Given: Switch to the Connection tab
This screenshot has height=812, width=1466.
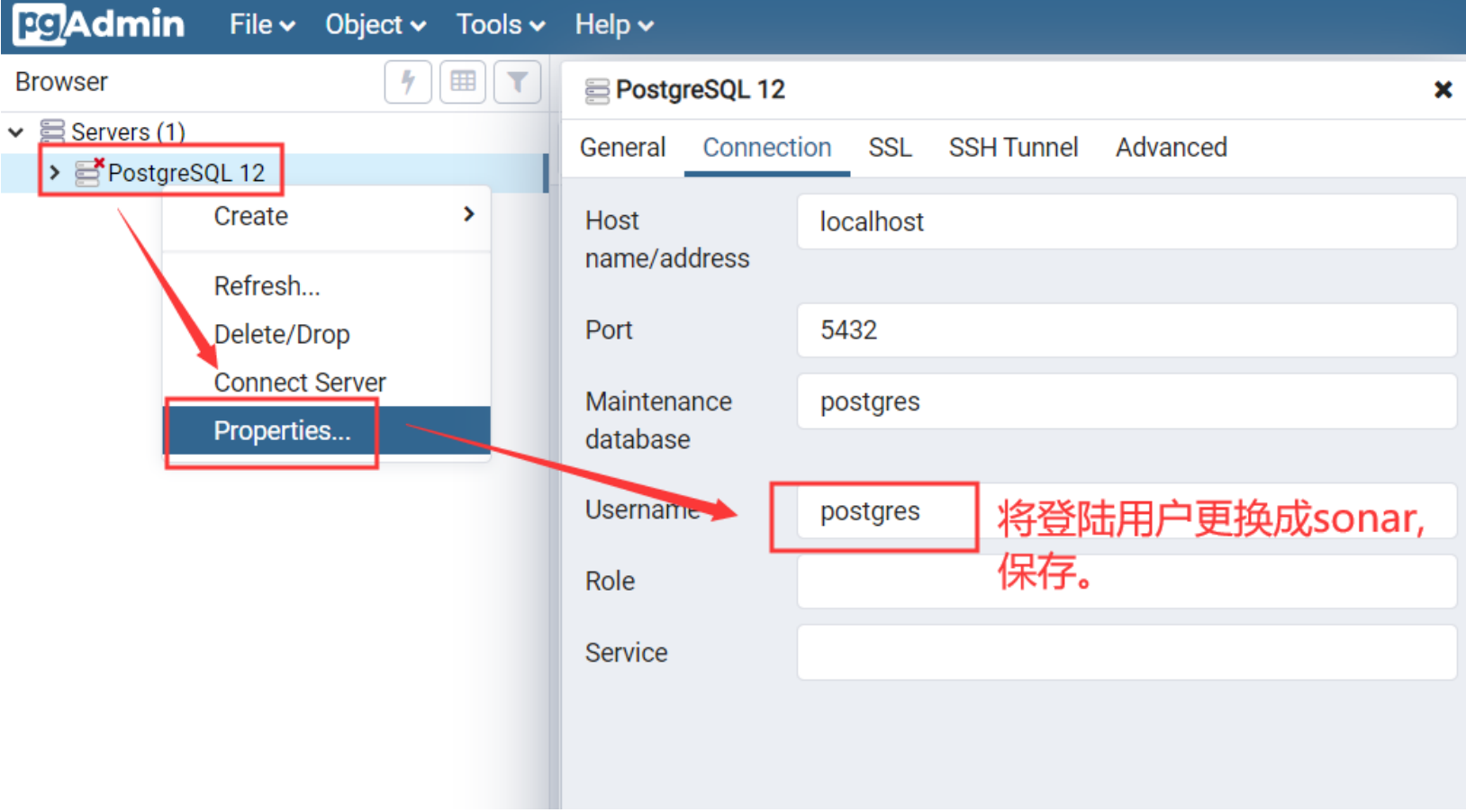Looking at the screenshot, I should 767,147.
